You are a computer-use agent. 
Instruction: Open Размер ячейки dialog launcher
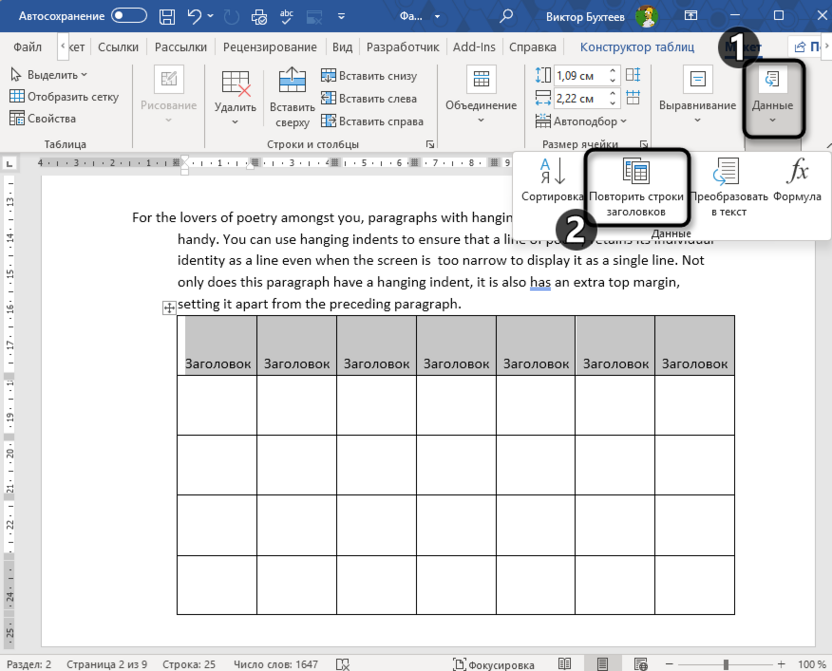pyautogui.click(x=644, y=144)
